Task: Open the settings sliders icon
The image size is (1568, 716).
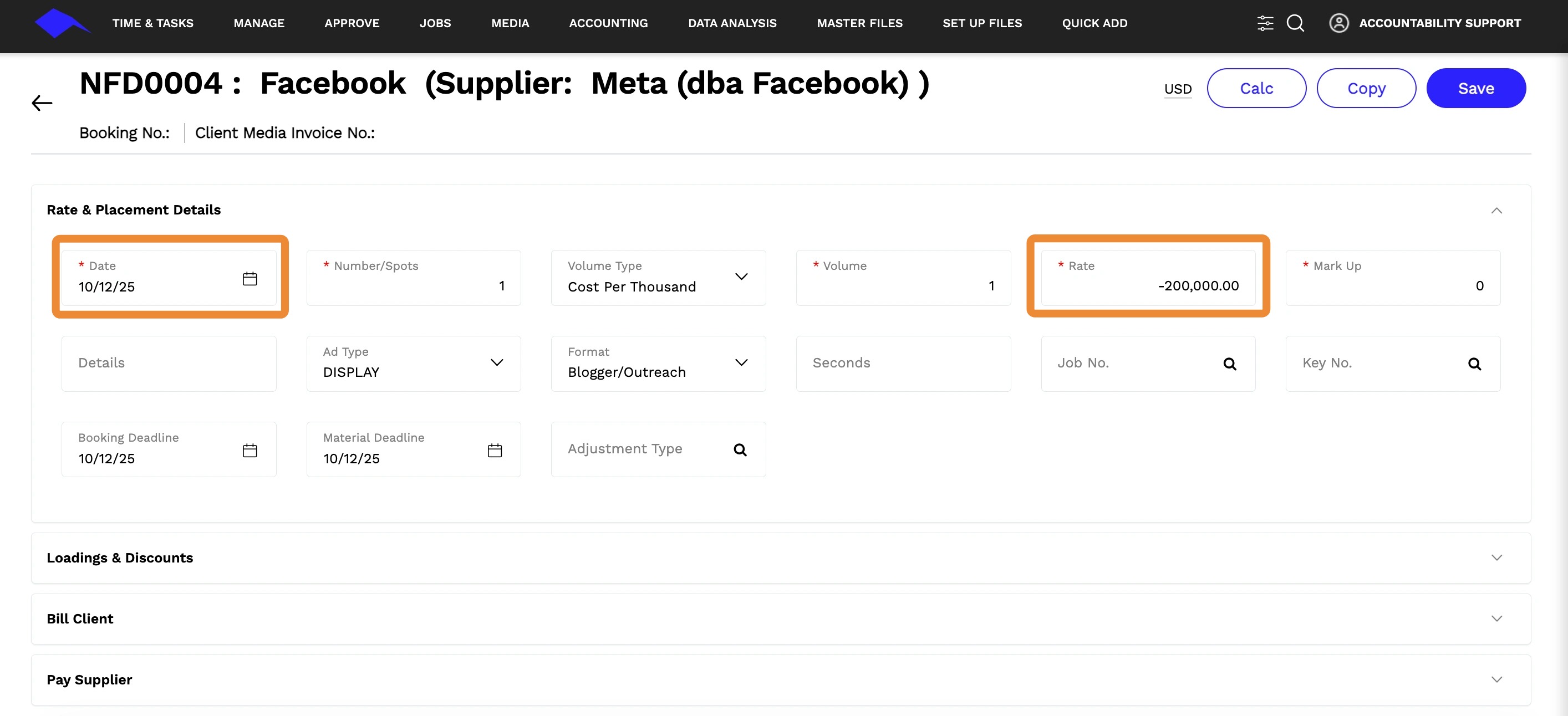Action: click(x=1265, y=23)
